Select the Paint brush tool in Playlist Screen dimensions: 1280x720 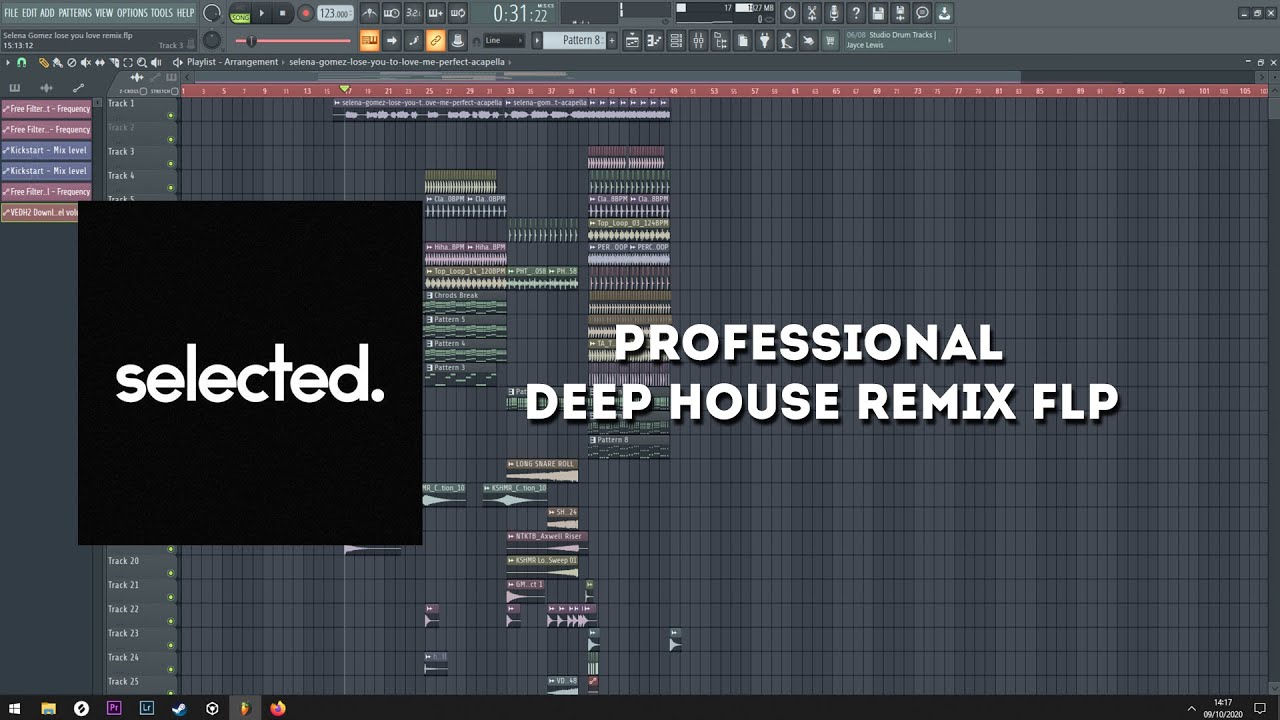tap(57, 63)
